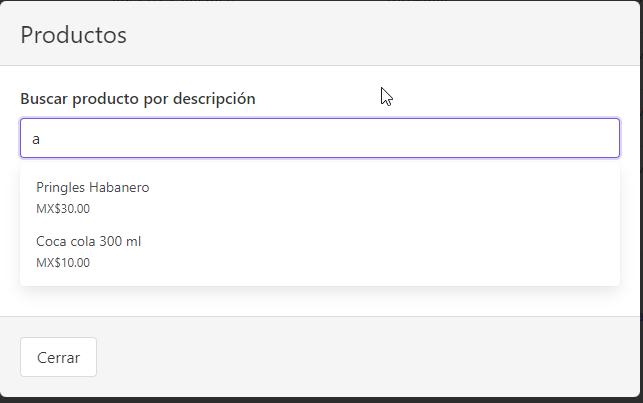
Task: Click the MX$10.00 price of Coca cola
Action: tap(62, 263)
